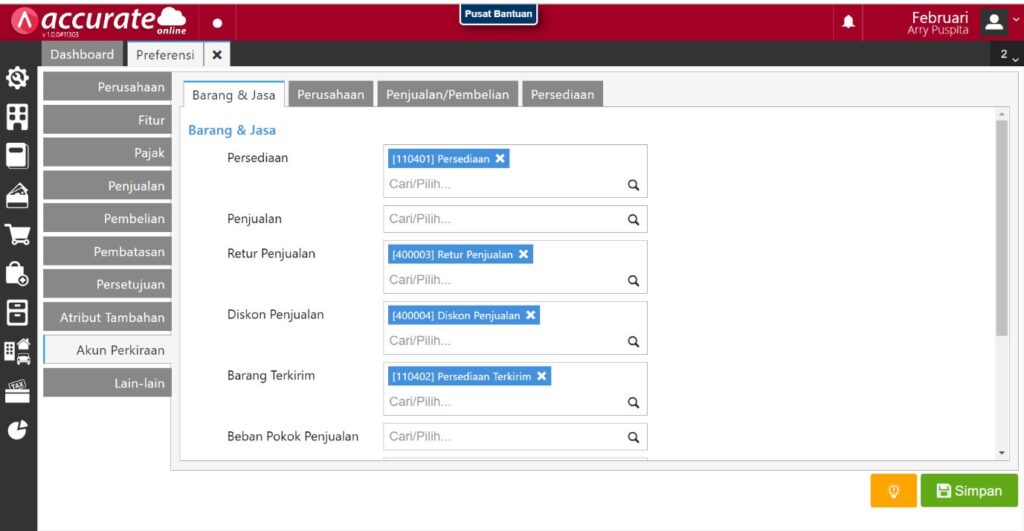Open the shopping cart sidebar icon
The image size is (1024, 531).
pos(17,235)
